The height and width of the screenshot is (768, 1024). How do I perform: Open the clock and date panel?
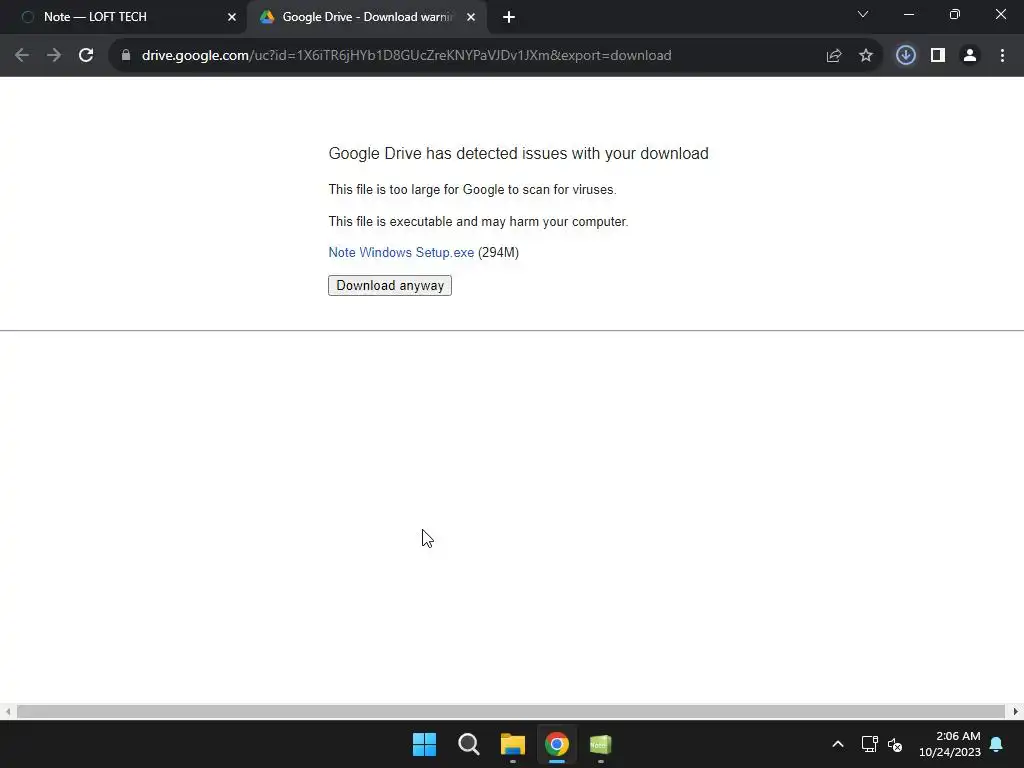(950, 744)
